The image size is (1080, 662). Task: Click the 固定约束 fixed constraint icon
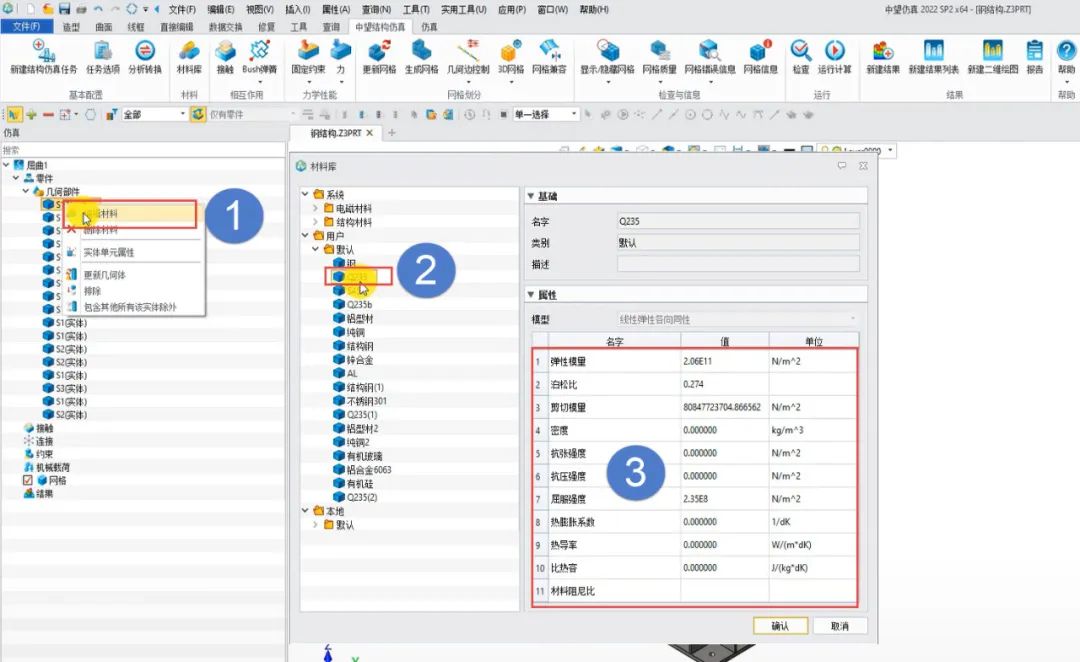pos(308,55)
